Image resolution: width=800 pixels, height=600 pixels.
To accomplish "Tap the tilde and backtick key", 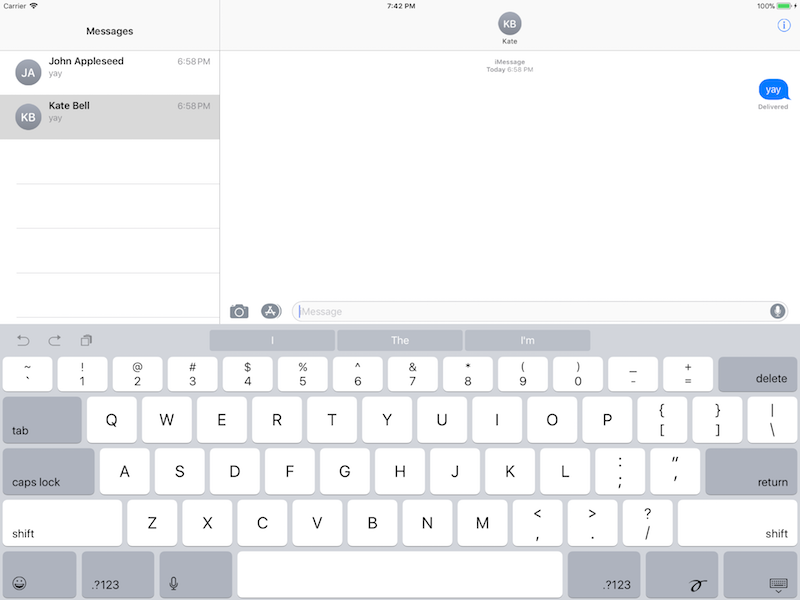I will [28, 374].
